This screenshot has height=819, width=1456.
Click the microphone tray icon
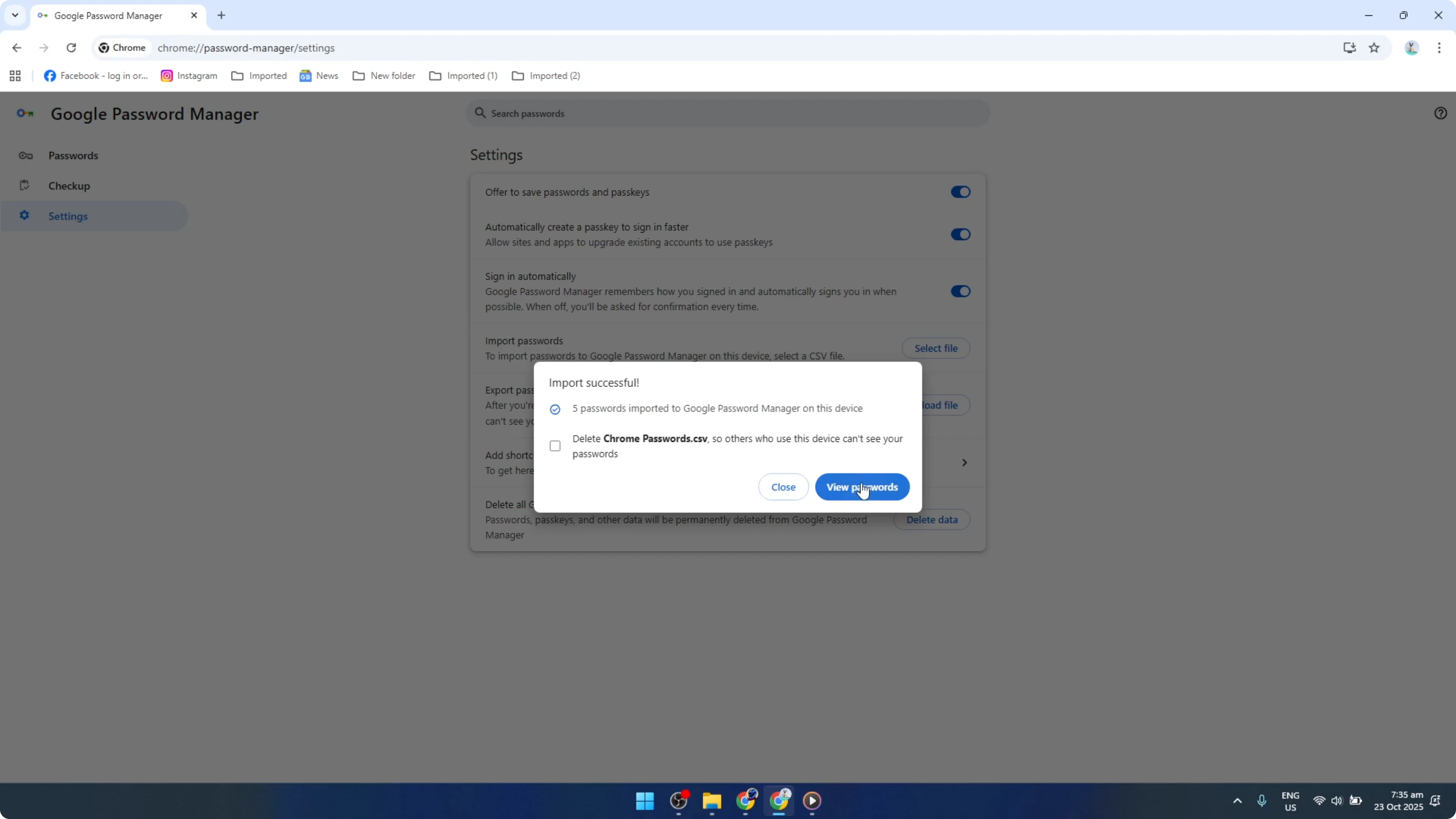(1262, 800)
